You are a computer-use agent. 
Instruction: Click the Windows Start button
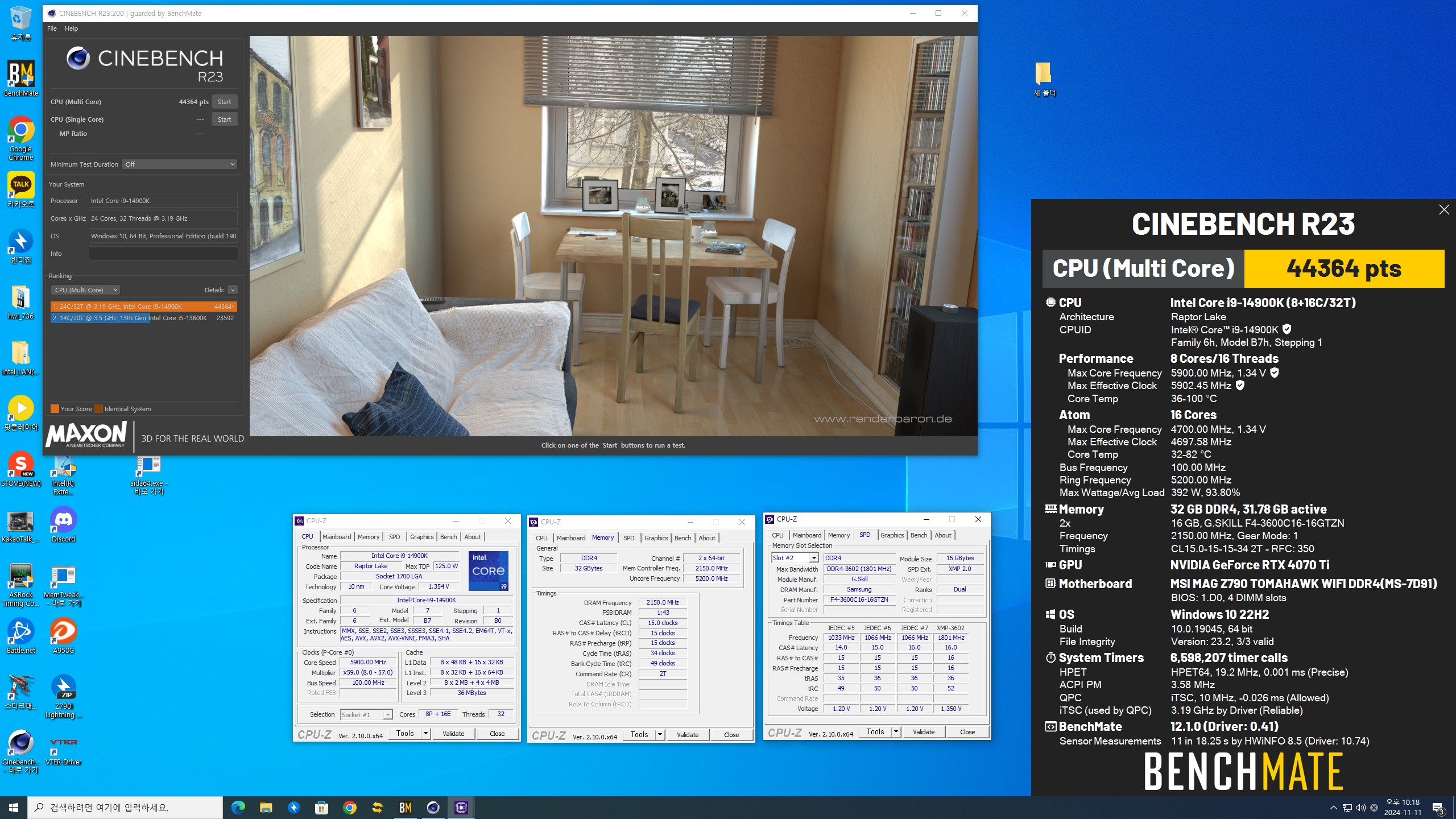click(14, 808)
